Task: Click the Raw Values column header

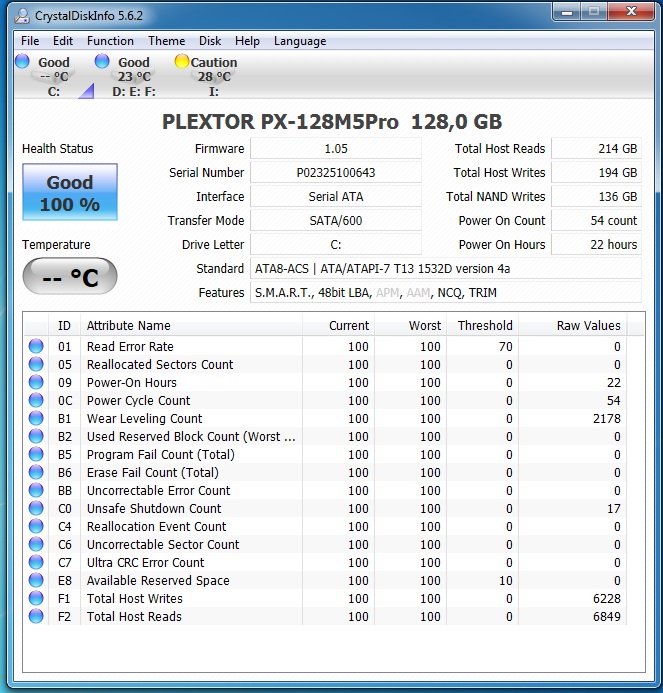Action: click(x=588, y=325)
